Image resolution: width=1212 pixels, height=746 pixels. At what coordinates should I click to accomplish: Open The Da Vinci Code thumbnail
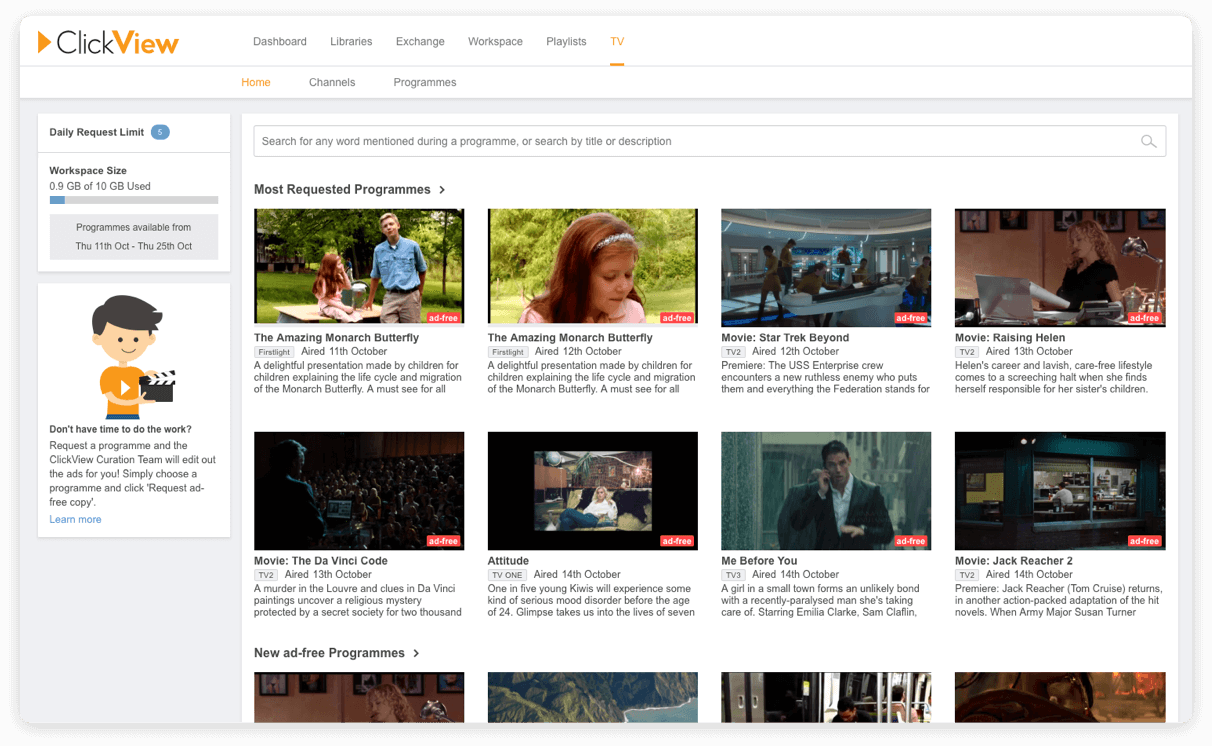coord(359,490)
